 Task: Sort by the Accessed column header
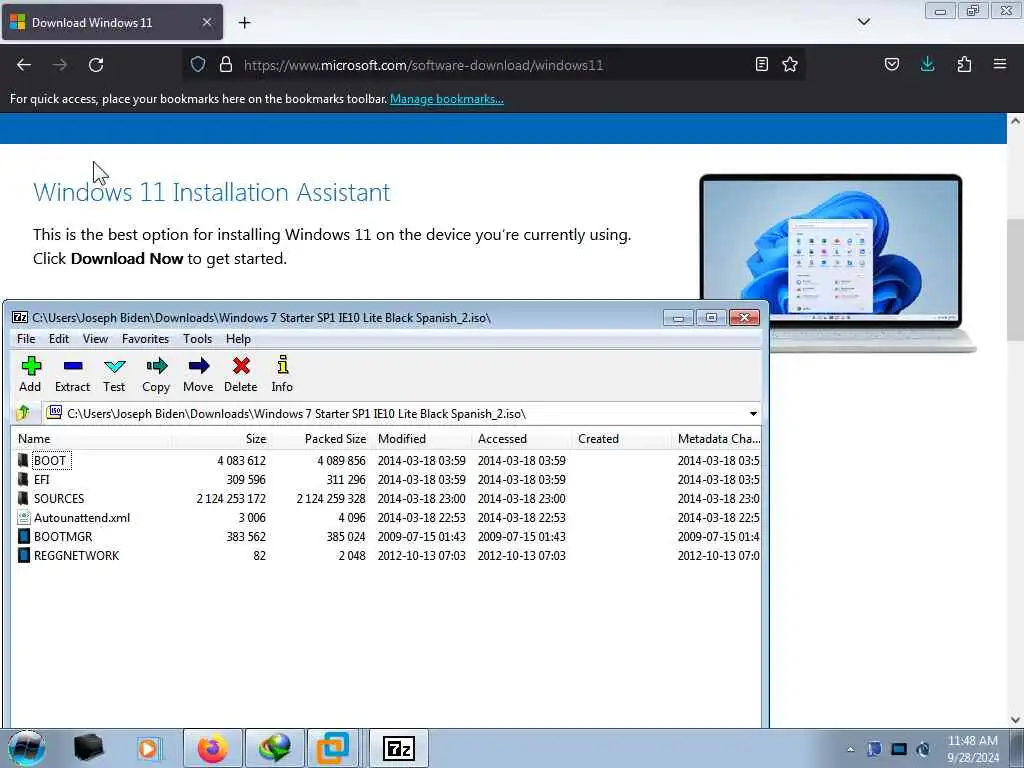[522, 439]
